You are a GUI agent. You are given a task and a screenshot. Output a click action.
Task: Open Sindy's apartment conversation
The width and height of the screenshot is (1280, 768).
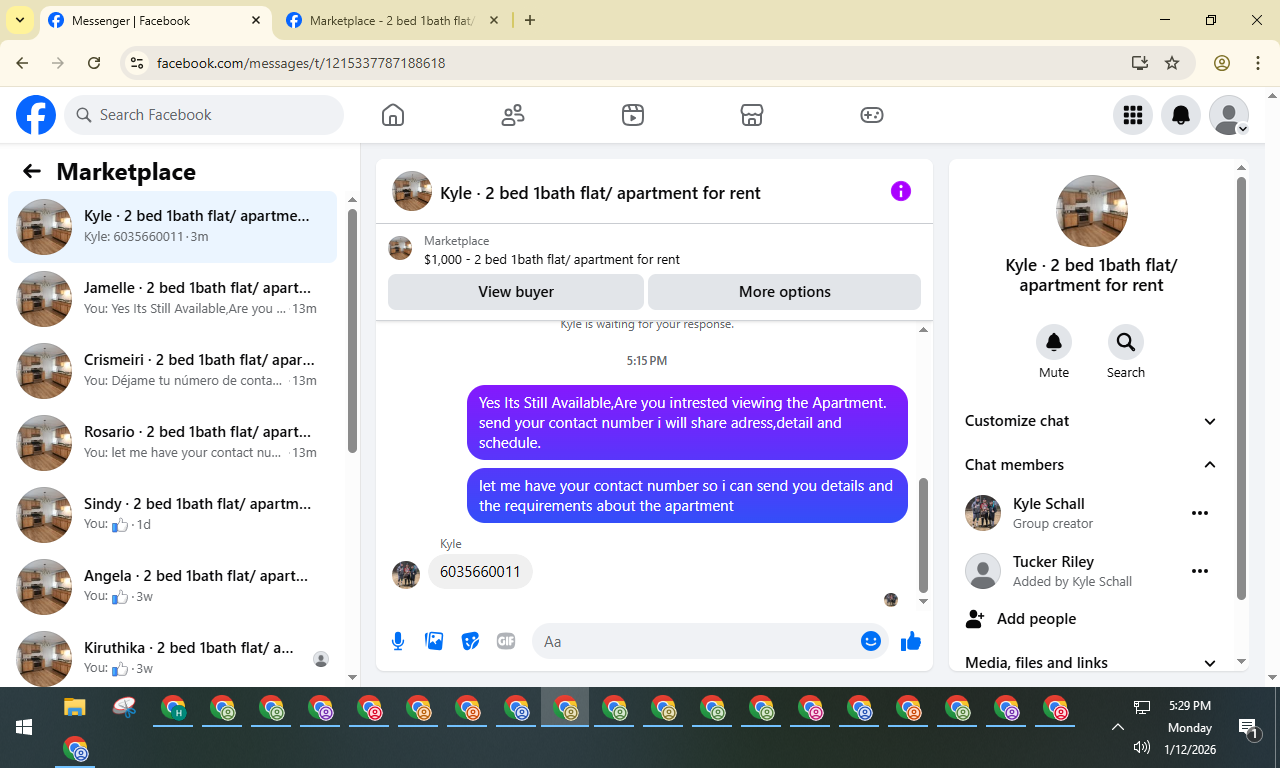[173, 515]
